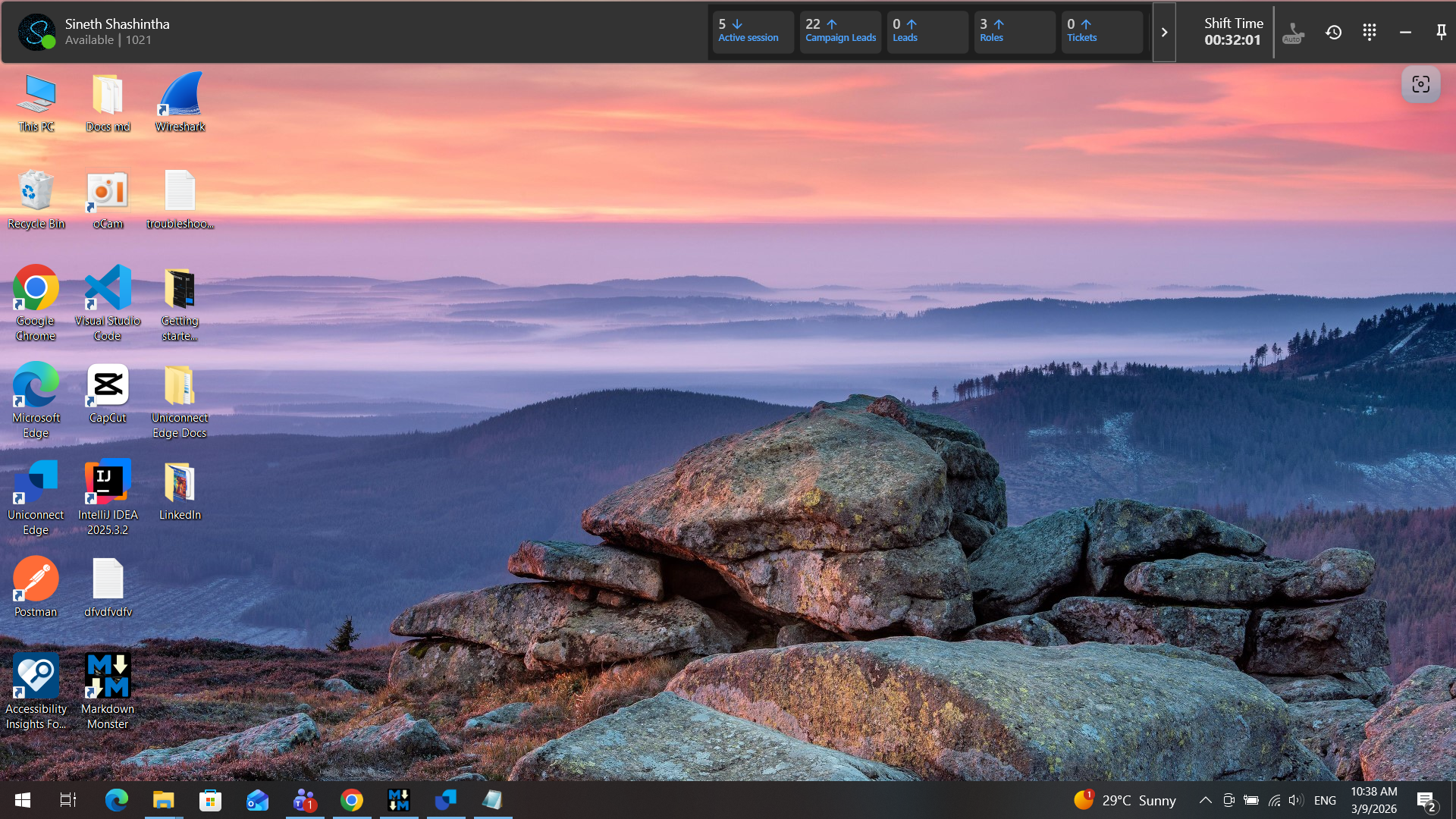Open the dial pad grid icon

tap(1369, 33)
